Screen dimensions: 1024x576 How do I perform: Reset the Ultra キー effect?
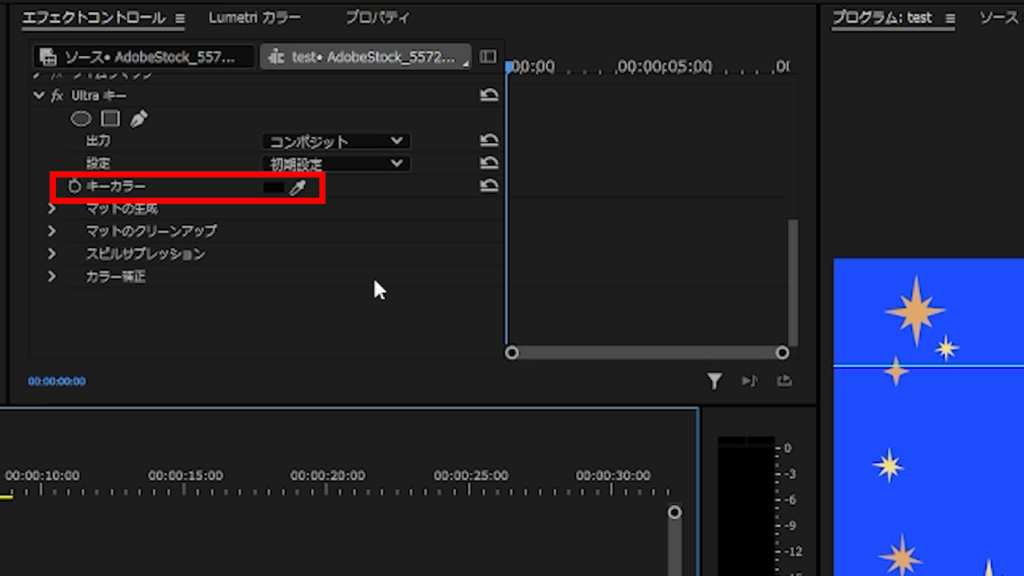tap(489, 95)
